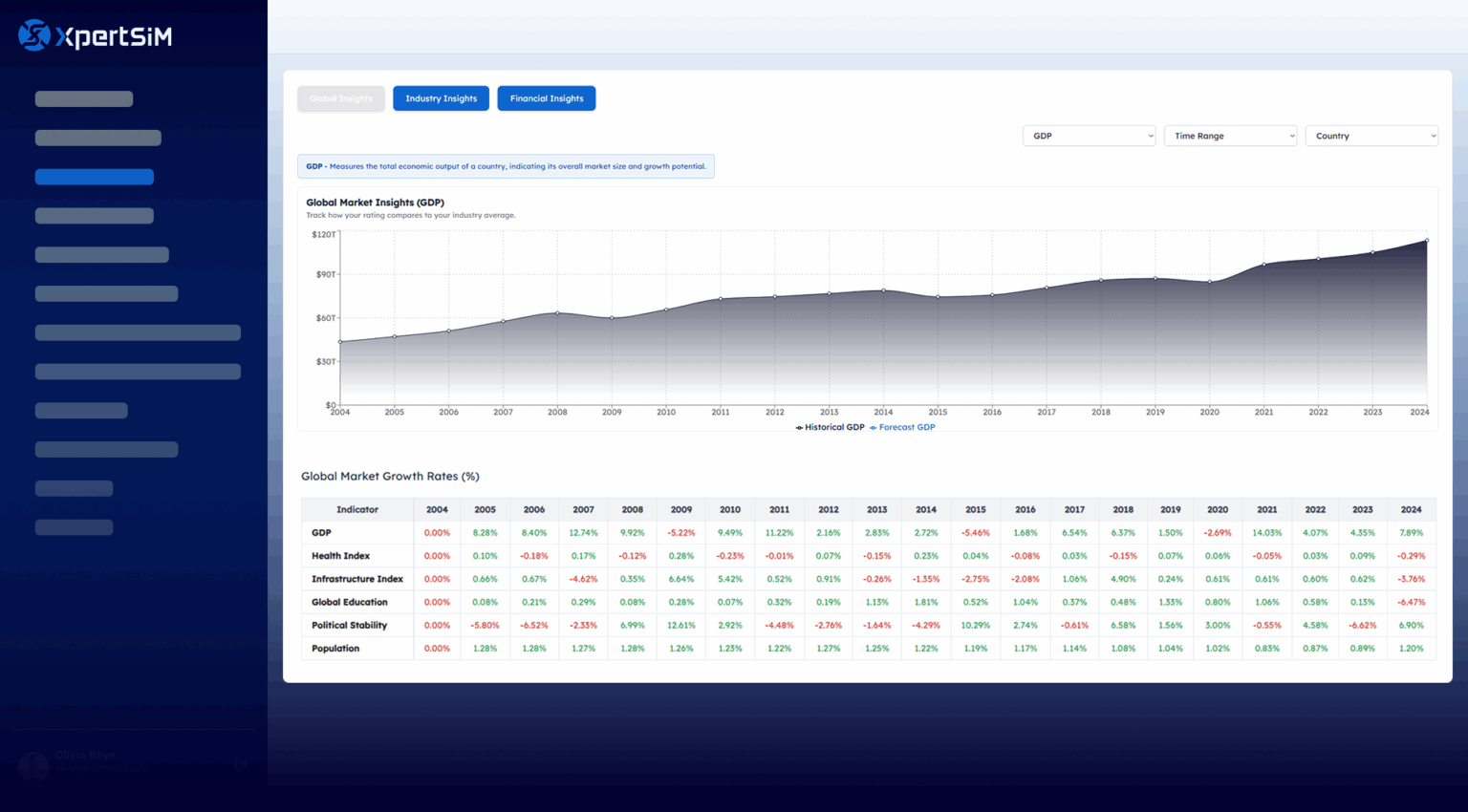Open Olivia Rhye's profile avatar
Viewport: 1468px width, 812px height.
click(33, 765)
